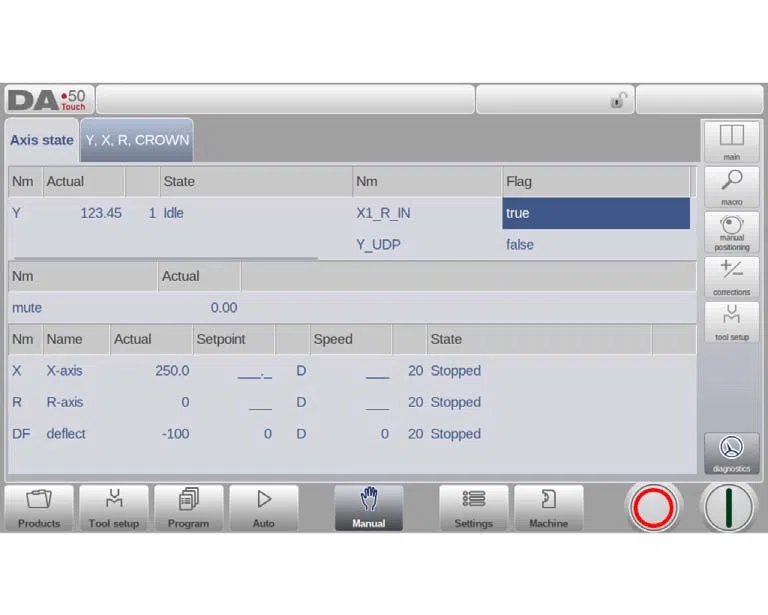Select the R-axis row name

pos(65,402)
